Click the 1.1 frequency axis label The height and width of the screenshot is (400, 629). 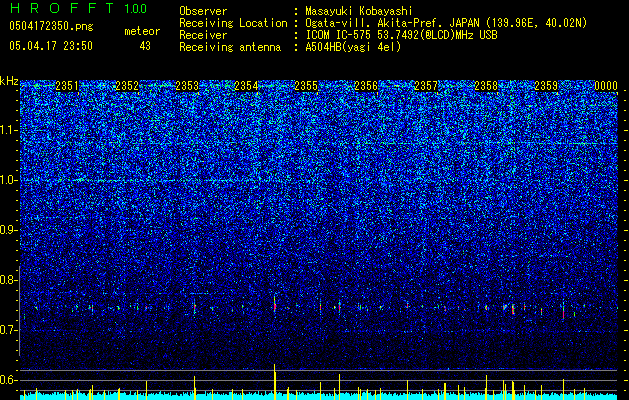[x=9, y=130]
